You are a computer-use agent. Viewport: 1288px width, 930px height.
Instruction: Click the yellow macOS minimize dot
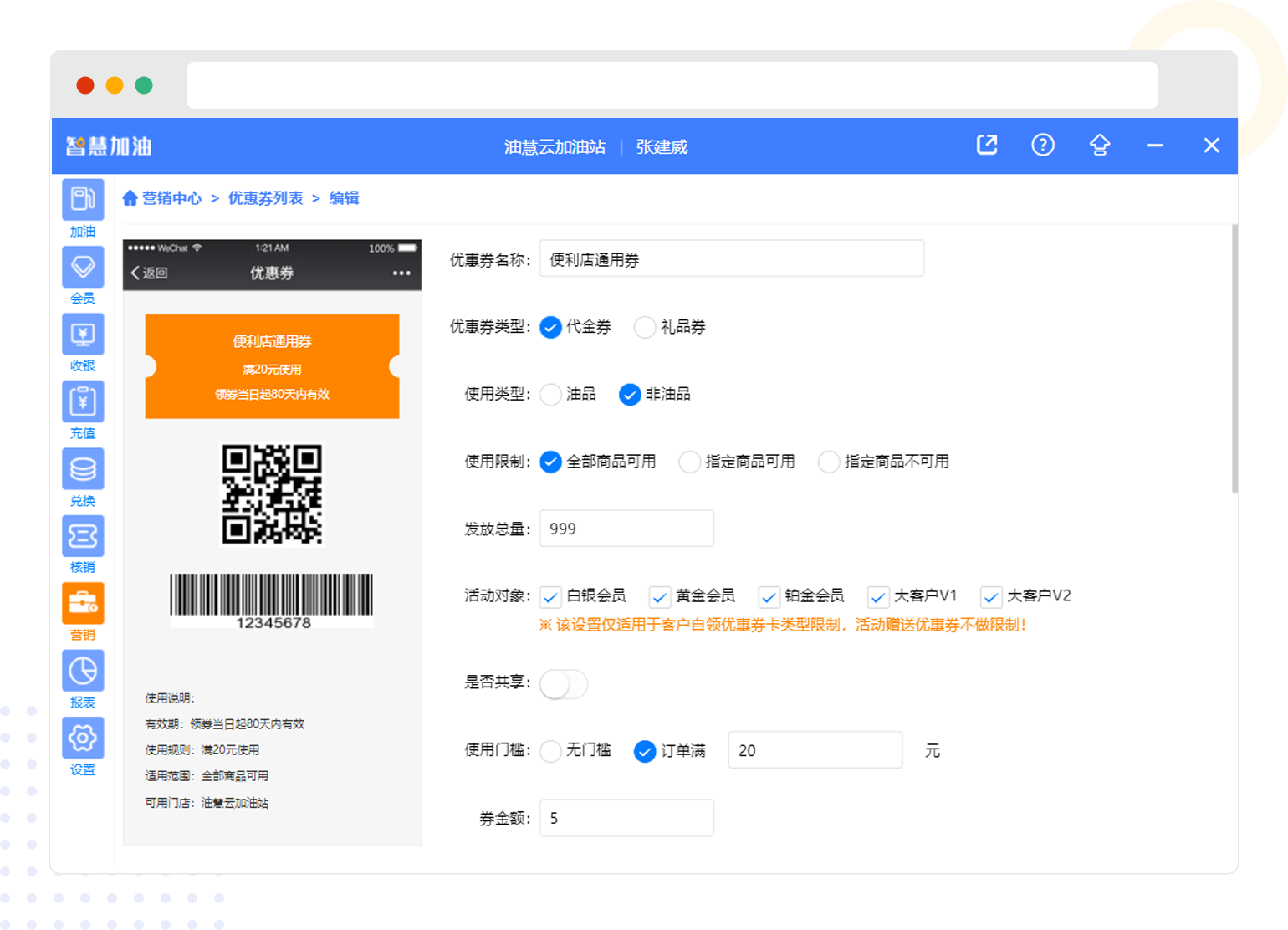tap(115, 85)
